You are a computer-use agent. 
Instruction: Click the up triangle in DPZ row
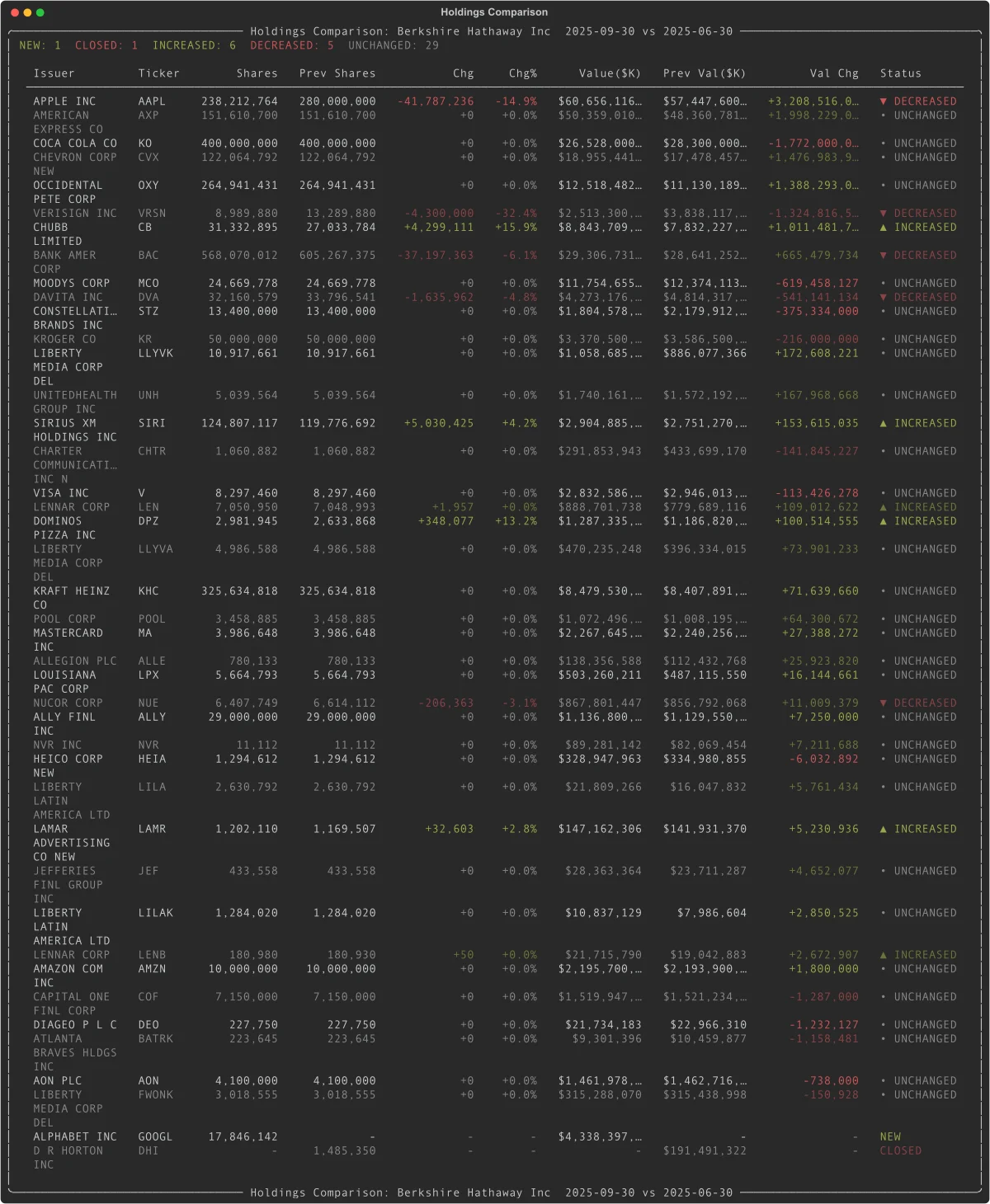tap(884, 522)
